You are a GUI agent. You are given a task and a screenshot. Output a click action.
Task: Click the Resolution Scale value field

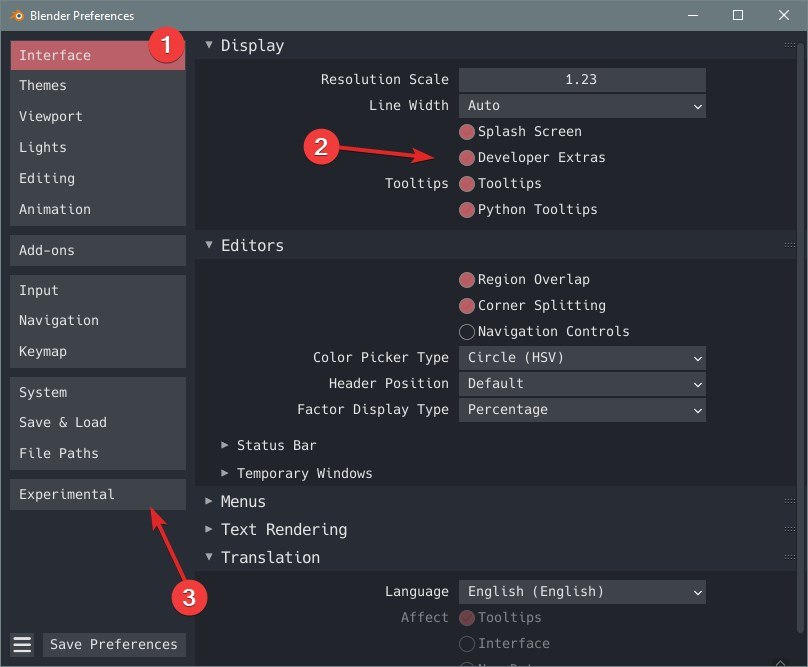click(582, 80)
